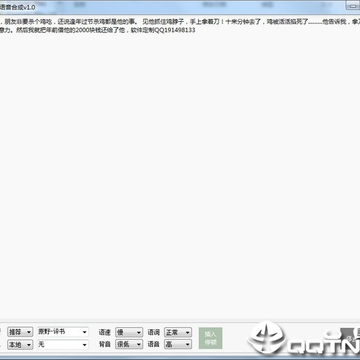The height and width of the screenshot is (360, 360).
Task: Click the QQ191498133 text in the editor
Action: point(175,30)
